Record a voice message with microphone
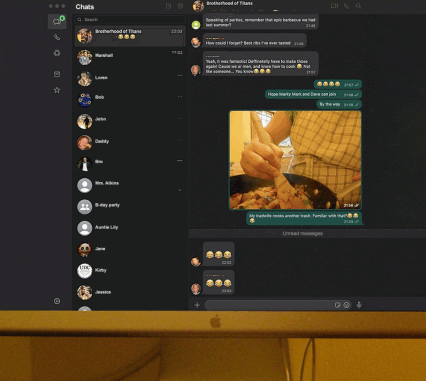The image size is (426, 381). tap(359, 305)
